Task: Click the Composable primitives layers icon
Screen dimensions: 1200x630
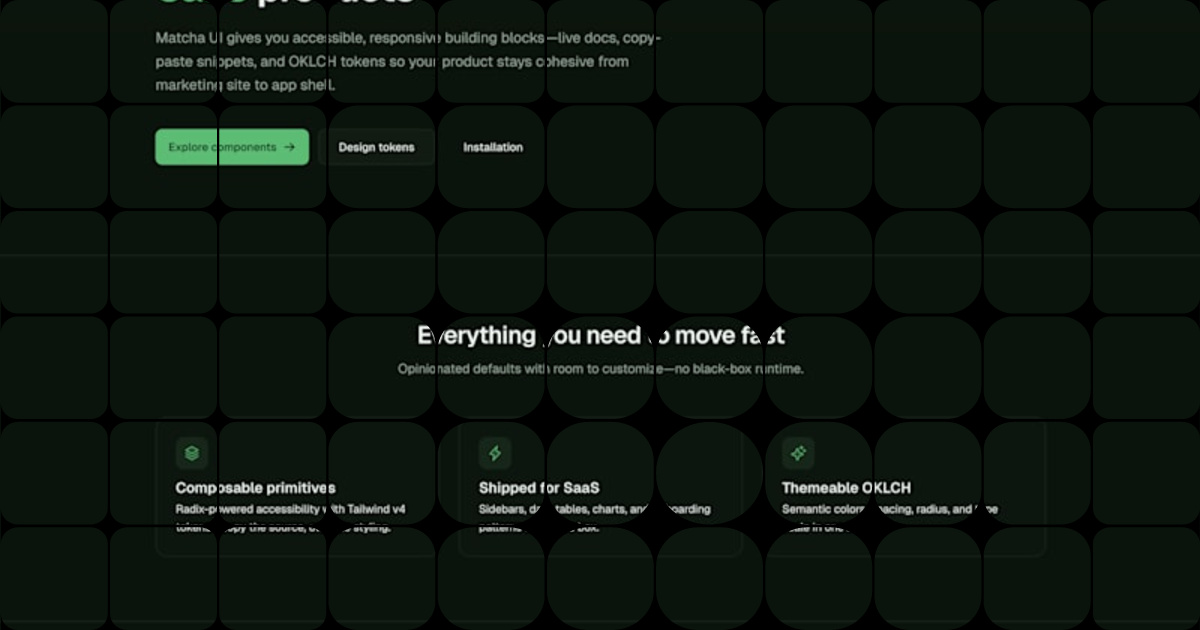Action: click(x=192, y=453)
